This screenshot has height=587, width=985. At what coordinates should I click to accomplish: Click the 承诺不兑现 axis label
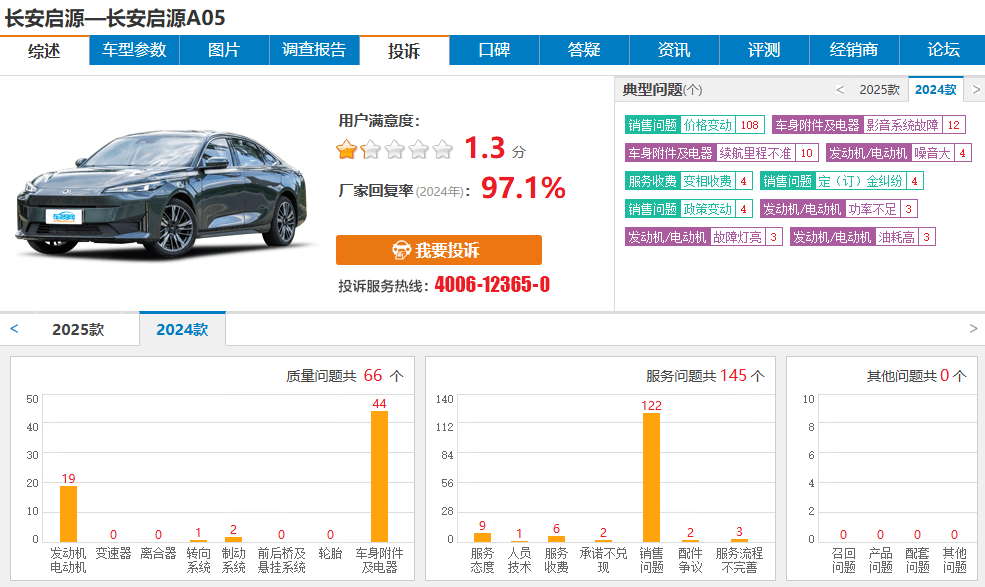point(603,560)
